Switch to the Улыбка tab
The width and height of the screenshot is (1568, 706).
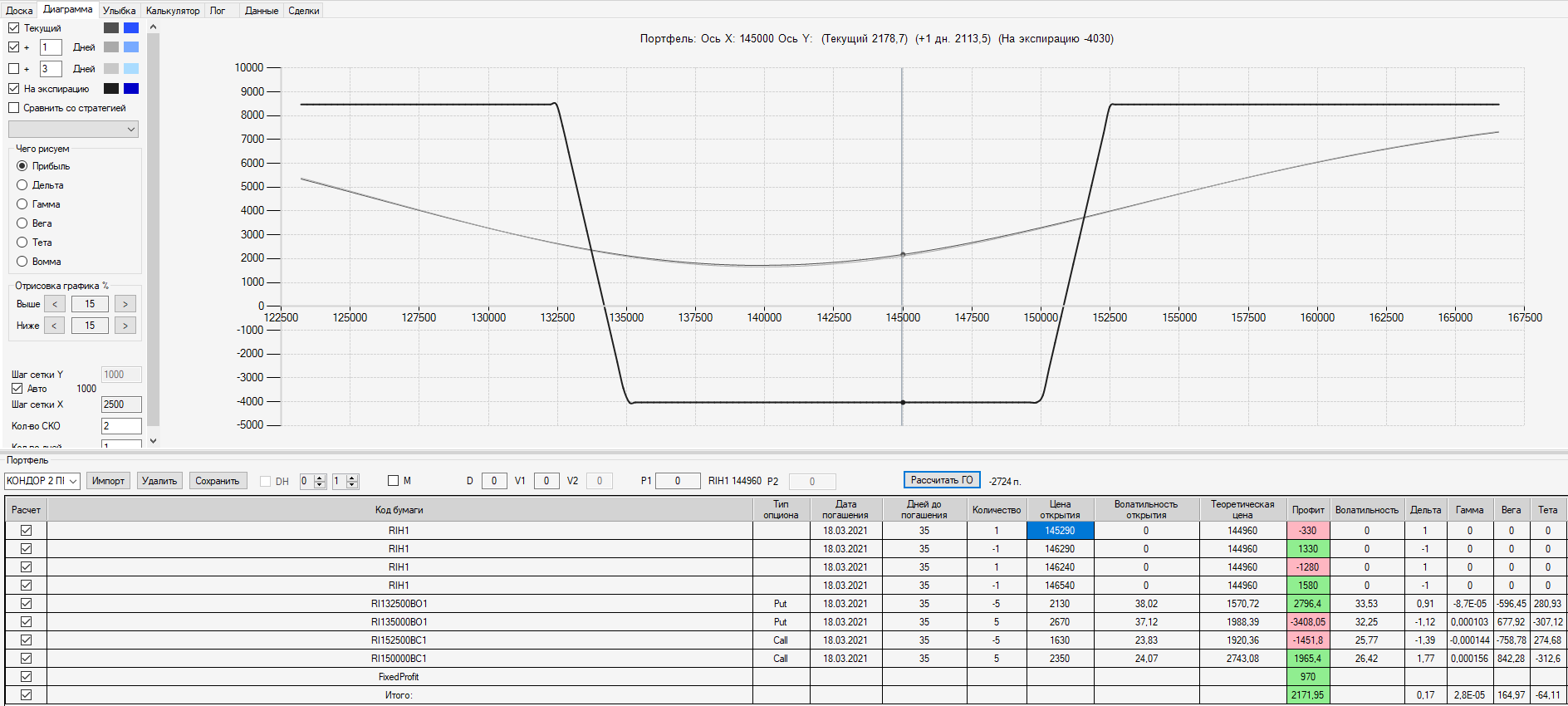(x=119, y=11)
